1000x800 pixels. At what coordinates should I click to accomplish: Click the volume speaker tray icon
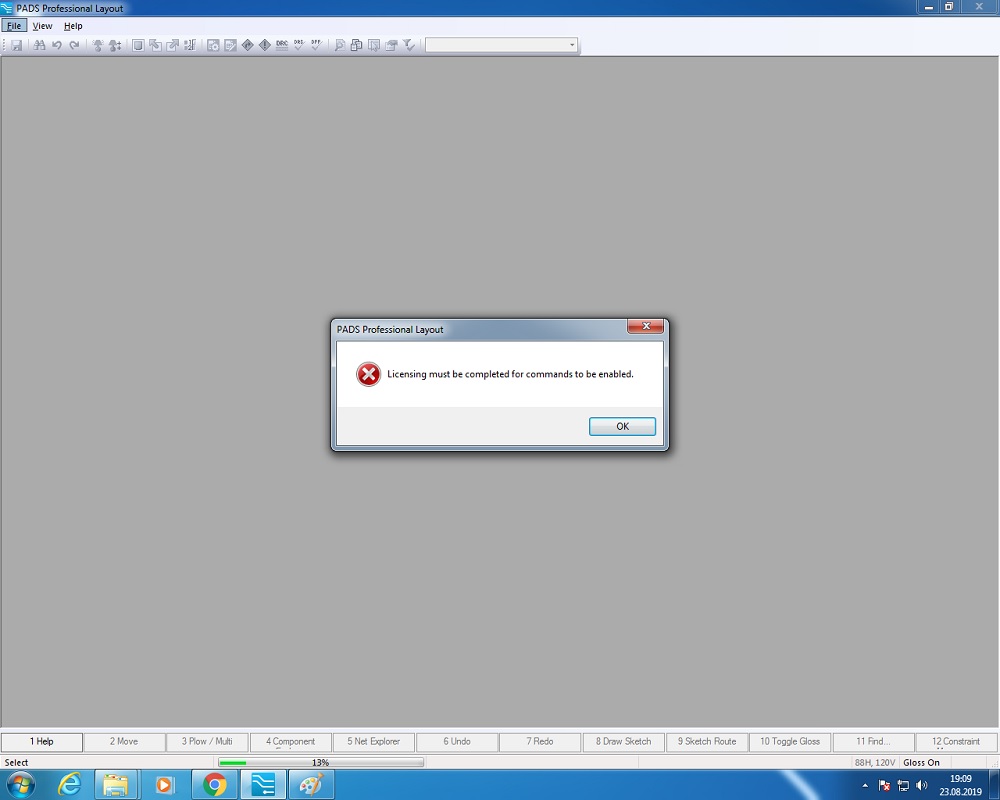click(x=921, y=785)
